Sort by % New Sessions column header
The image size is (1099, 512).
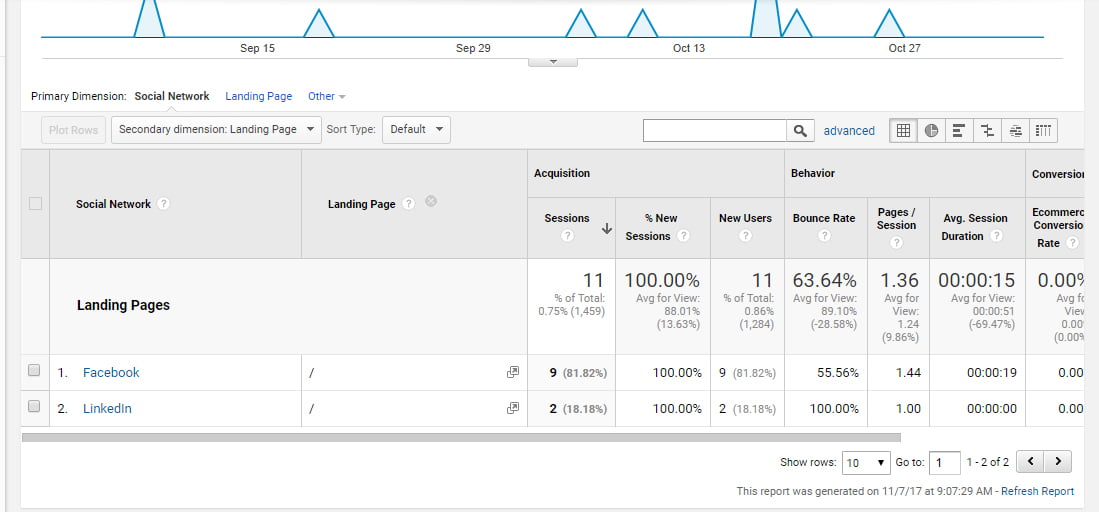coord(651,227)
